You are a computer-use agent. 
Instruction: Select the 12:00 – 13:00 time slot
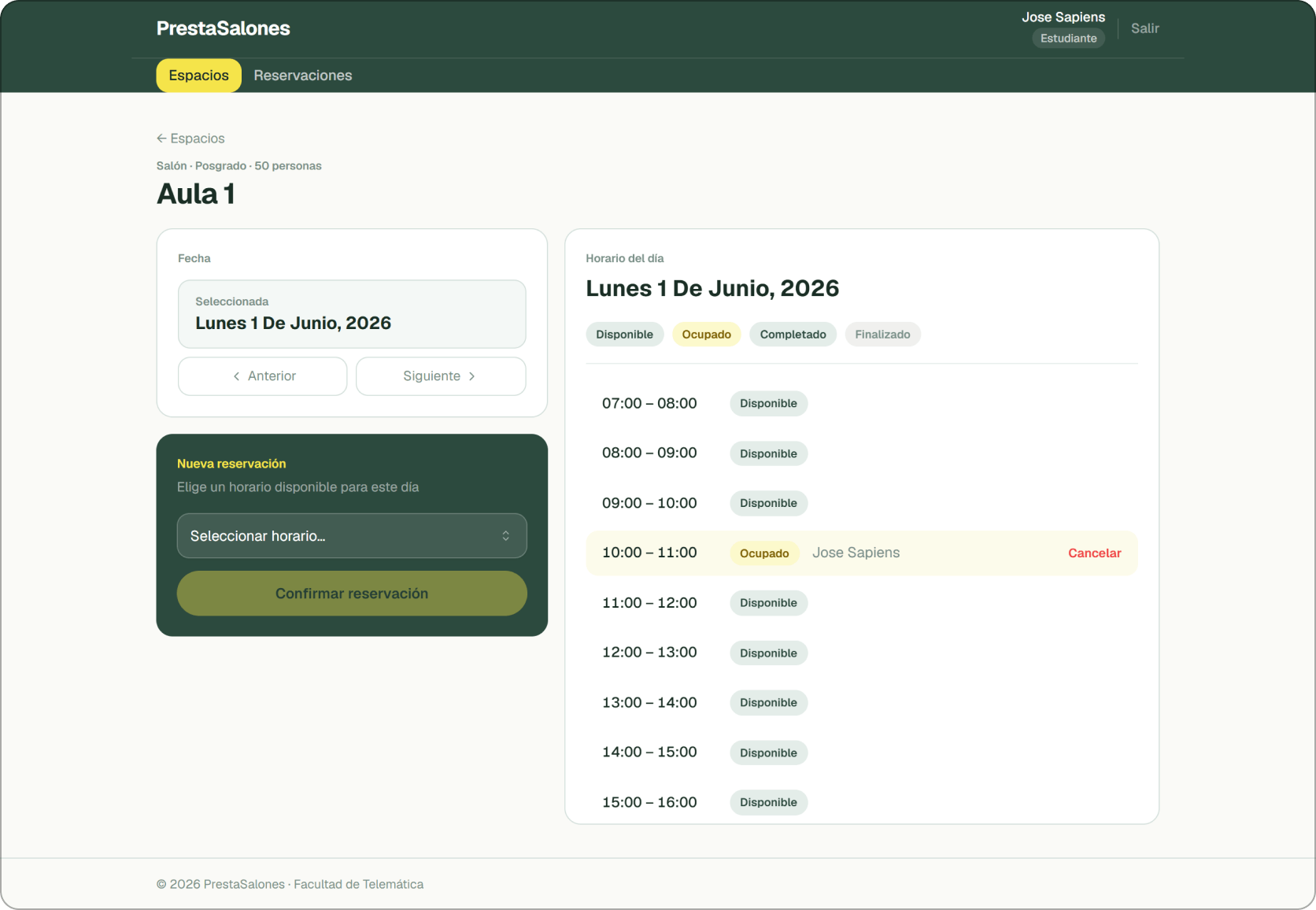tap(862, 653)
